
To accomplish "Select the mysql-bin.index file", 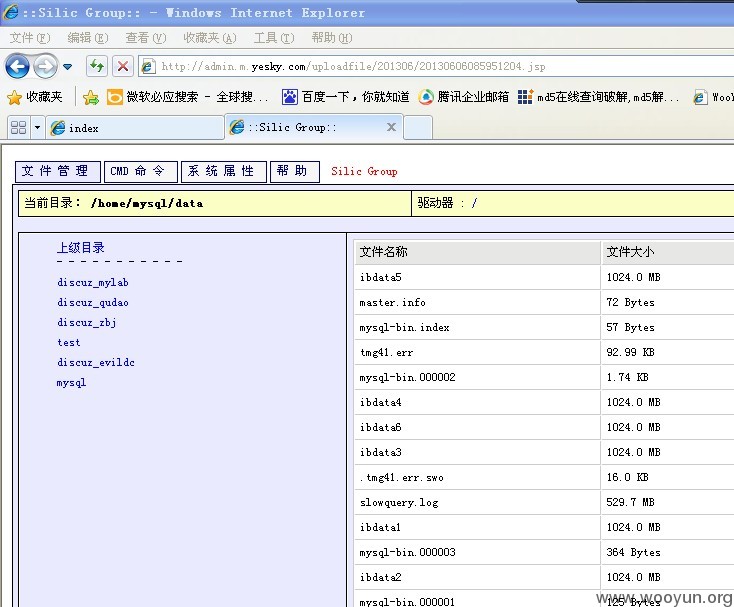I will 404,327.
